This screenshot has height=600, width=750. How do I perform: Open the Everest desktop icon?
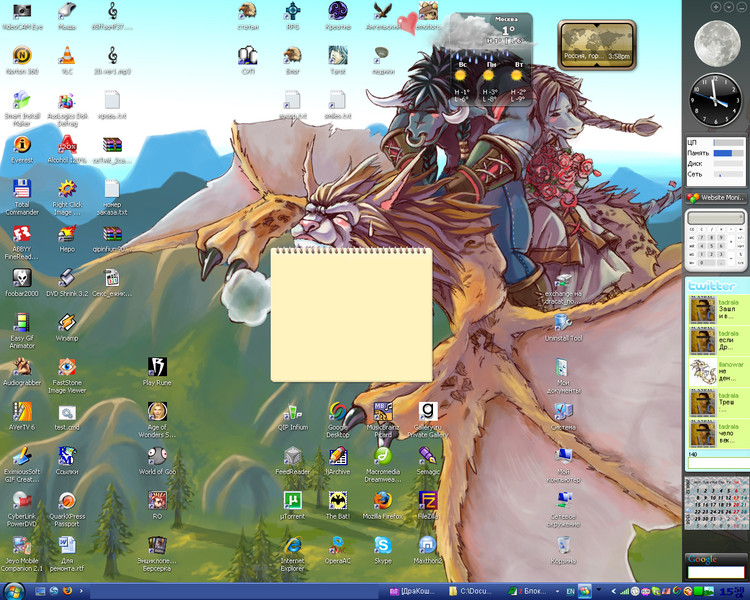point(22,149)
